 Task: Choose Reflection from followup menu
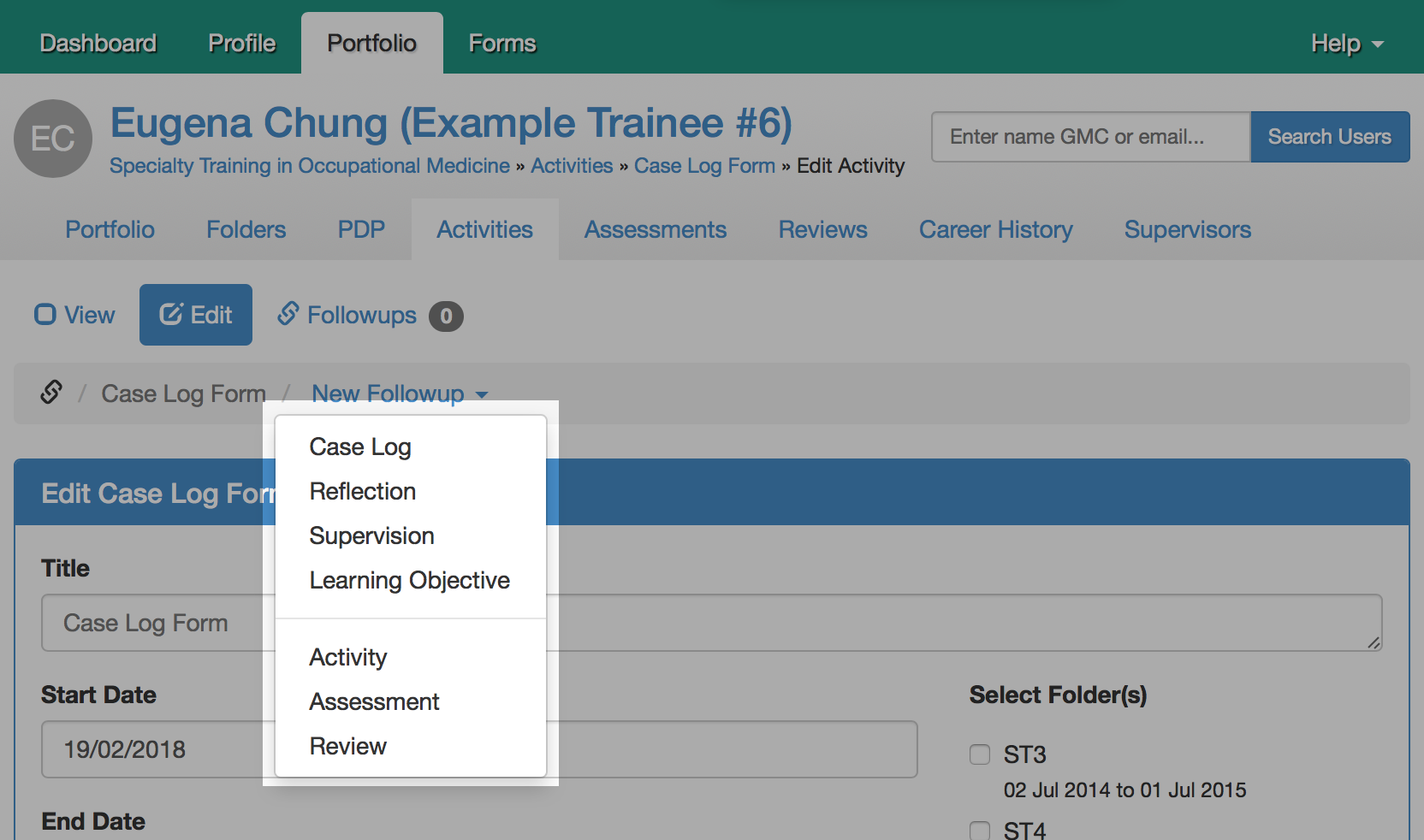point(411,491)
